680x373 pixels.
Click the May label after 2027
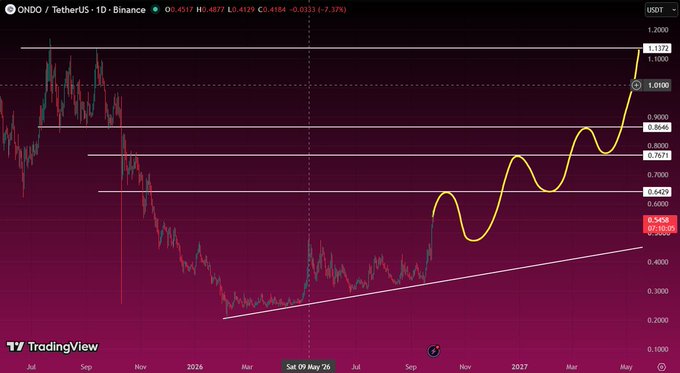click(x=626, y=367)
